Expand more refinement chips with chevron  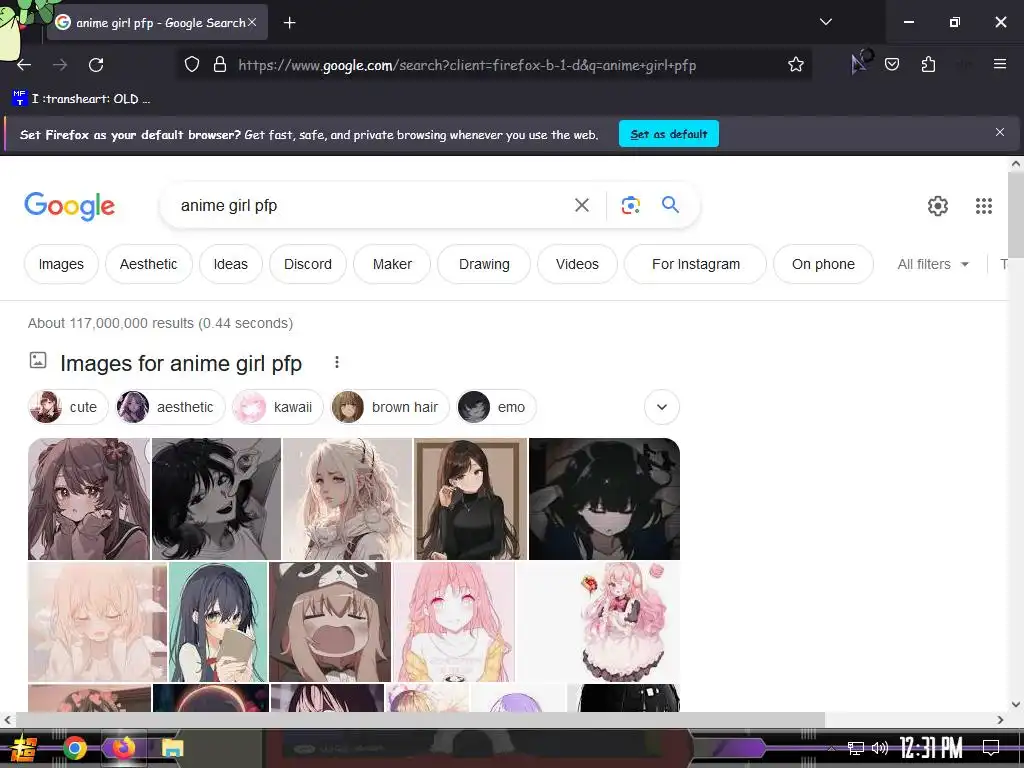tap(662, 407)
